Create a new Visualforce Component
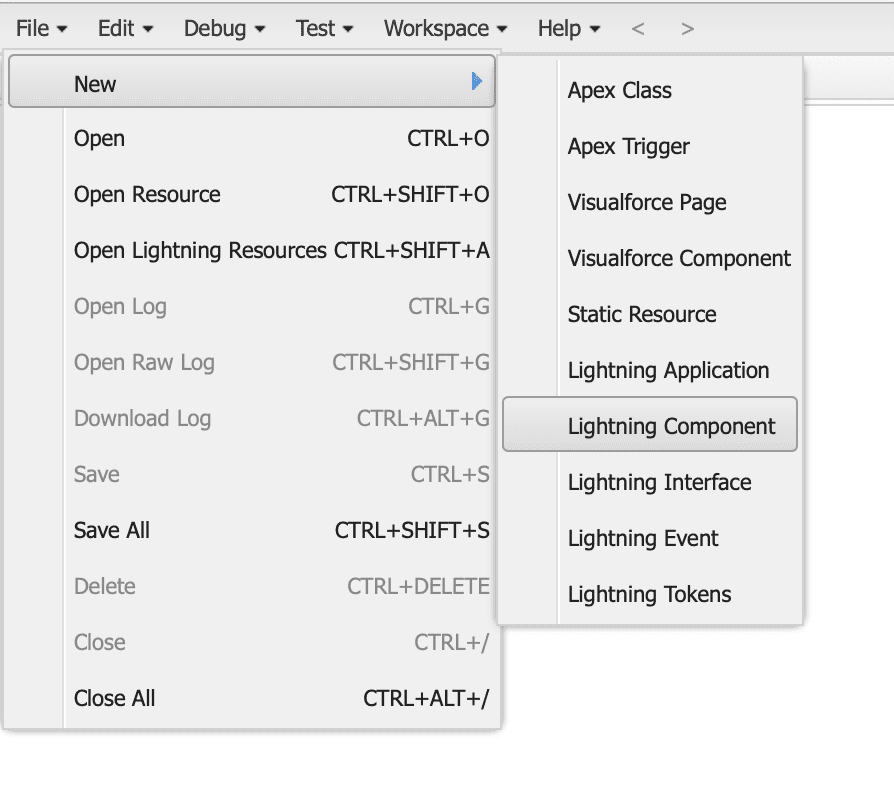This screenshot has width=894, height=808. point(650,258)
